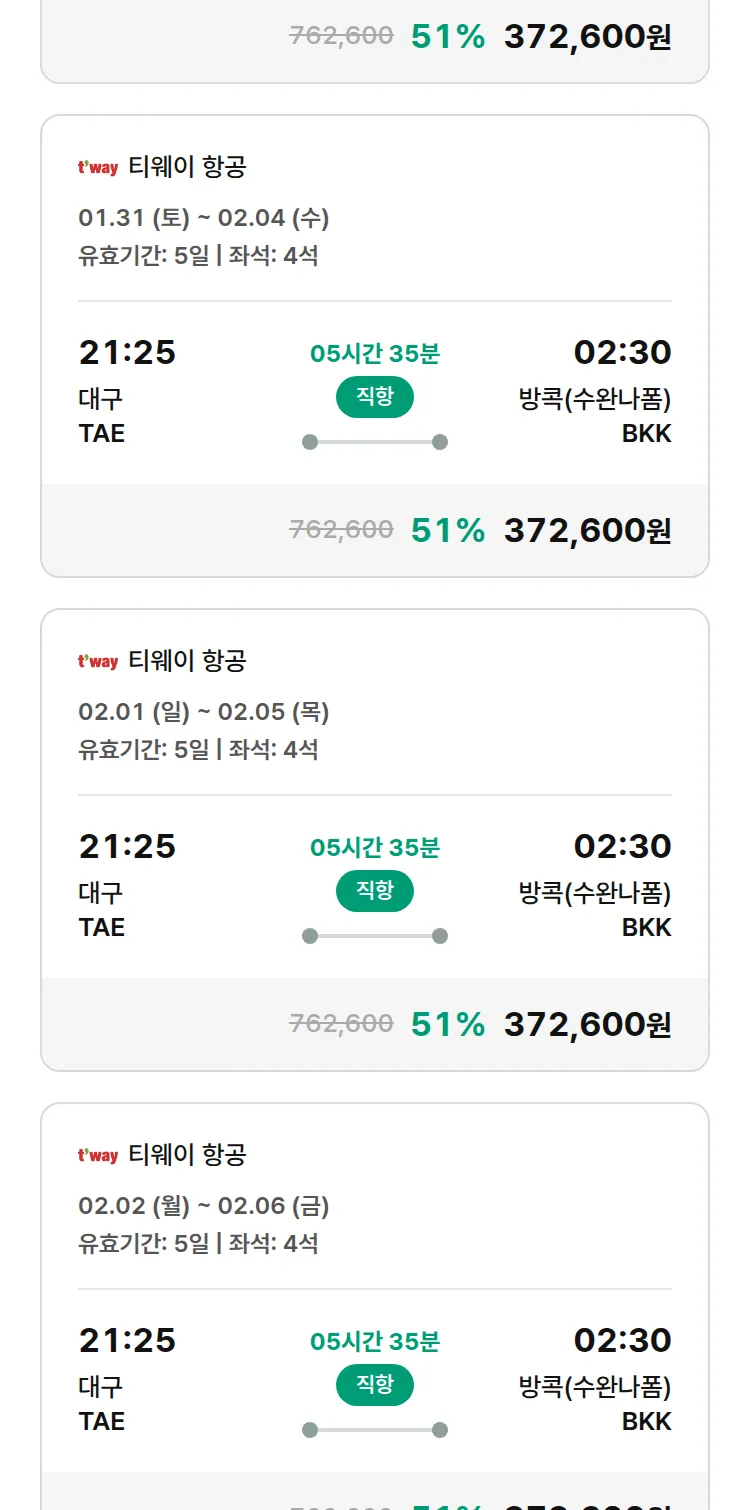Tap 51% discount label on 01.31 flight
750x1510 pixels.
tap(448, 530)
